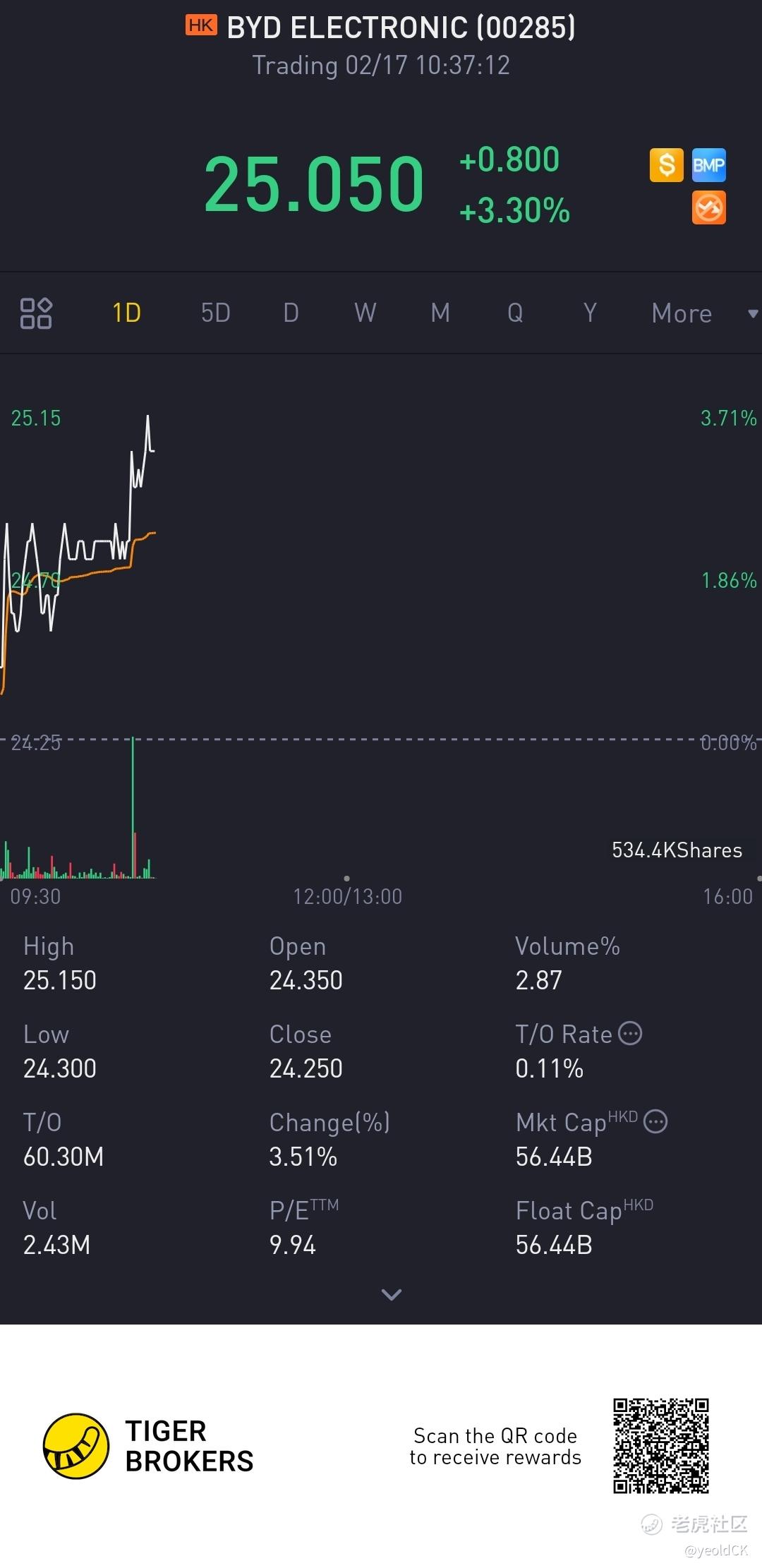This screenshot has width=762, height=1568.
Task: Switch to the weekly W chart tab
Action: 365,313
